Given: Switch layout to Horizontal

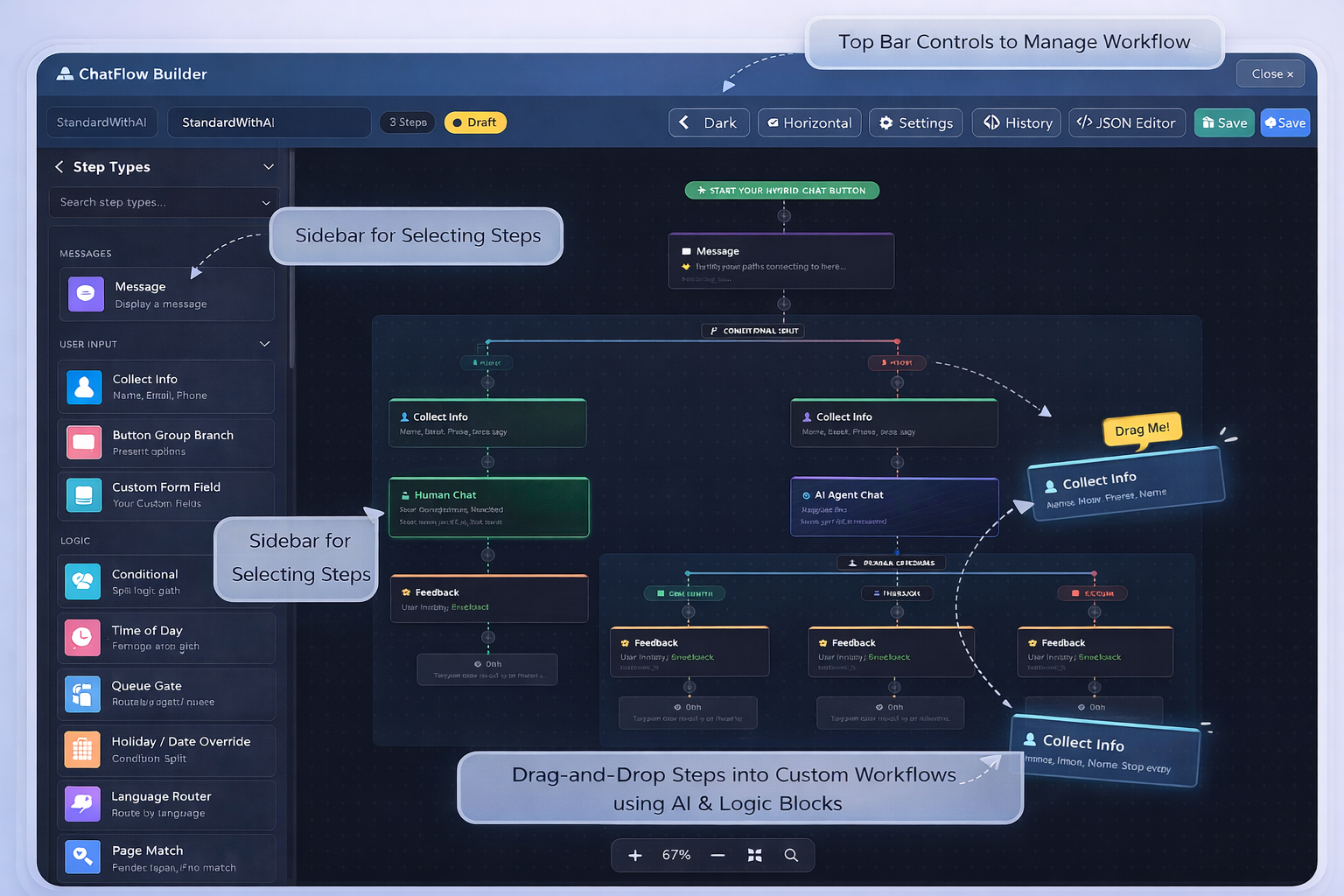Looking at the screenshot, I should [808, 122].
